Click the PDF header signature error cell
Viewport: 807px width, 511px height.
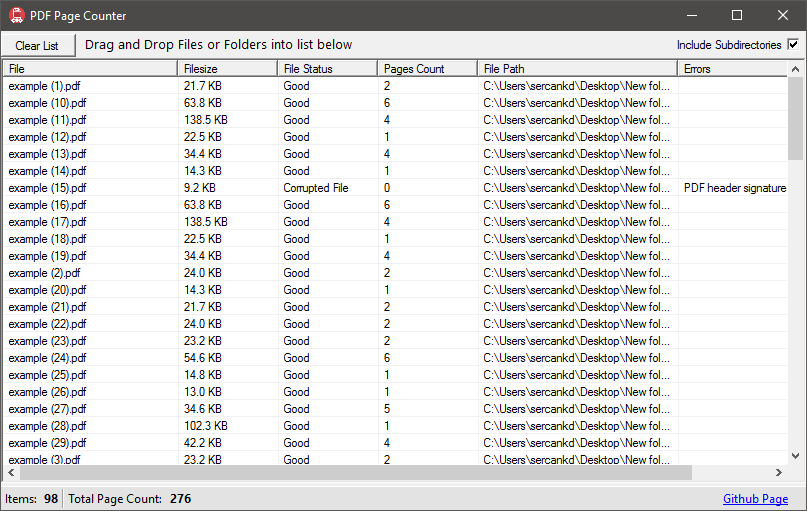(734, 188)
